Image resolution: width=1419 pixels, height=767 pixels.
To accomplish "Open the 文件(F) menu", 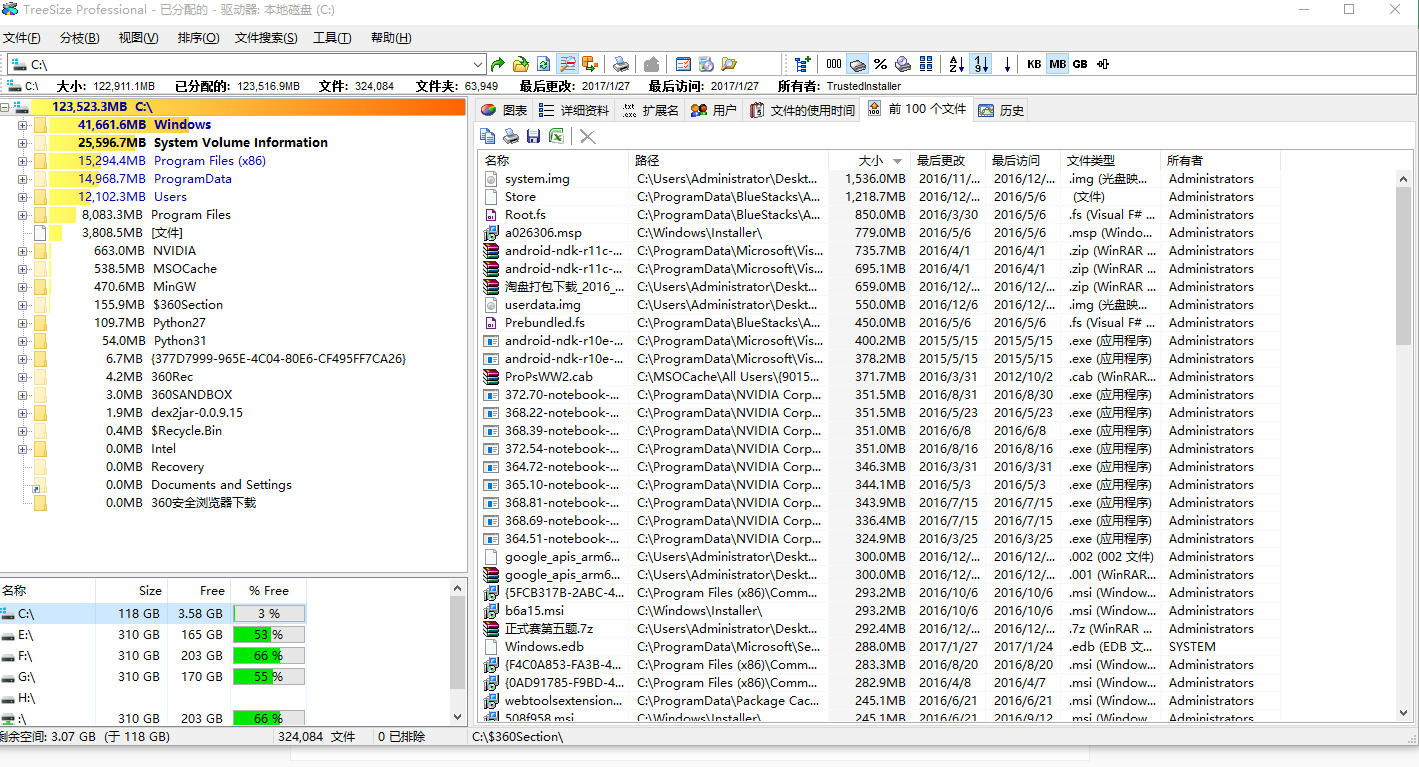I will click(x=21, y=38).
